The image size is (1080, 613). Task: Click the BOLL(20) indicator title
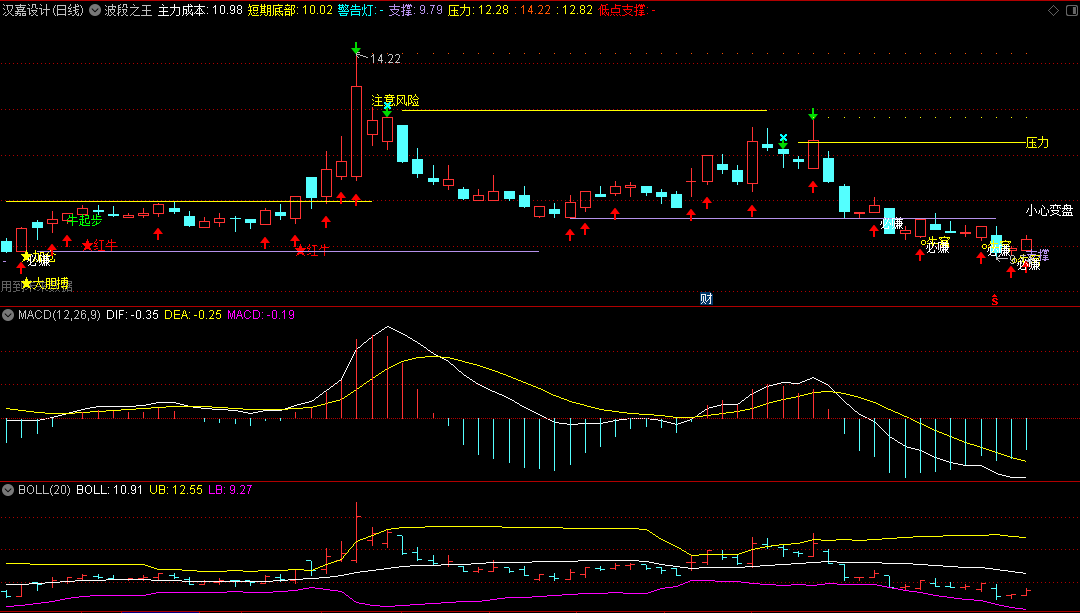(44, 490)
